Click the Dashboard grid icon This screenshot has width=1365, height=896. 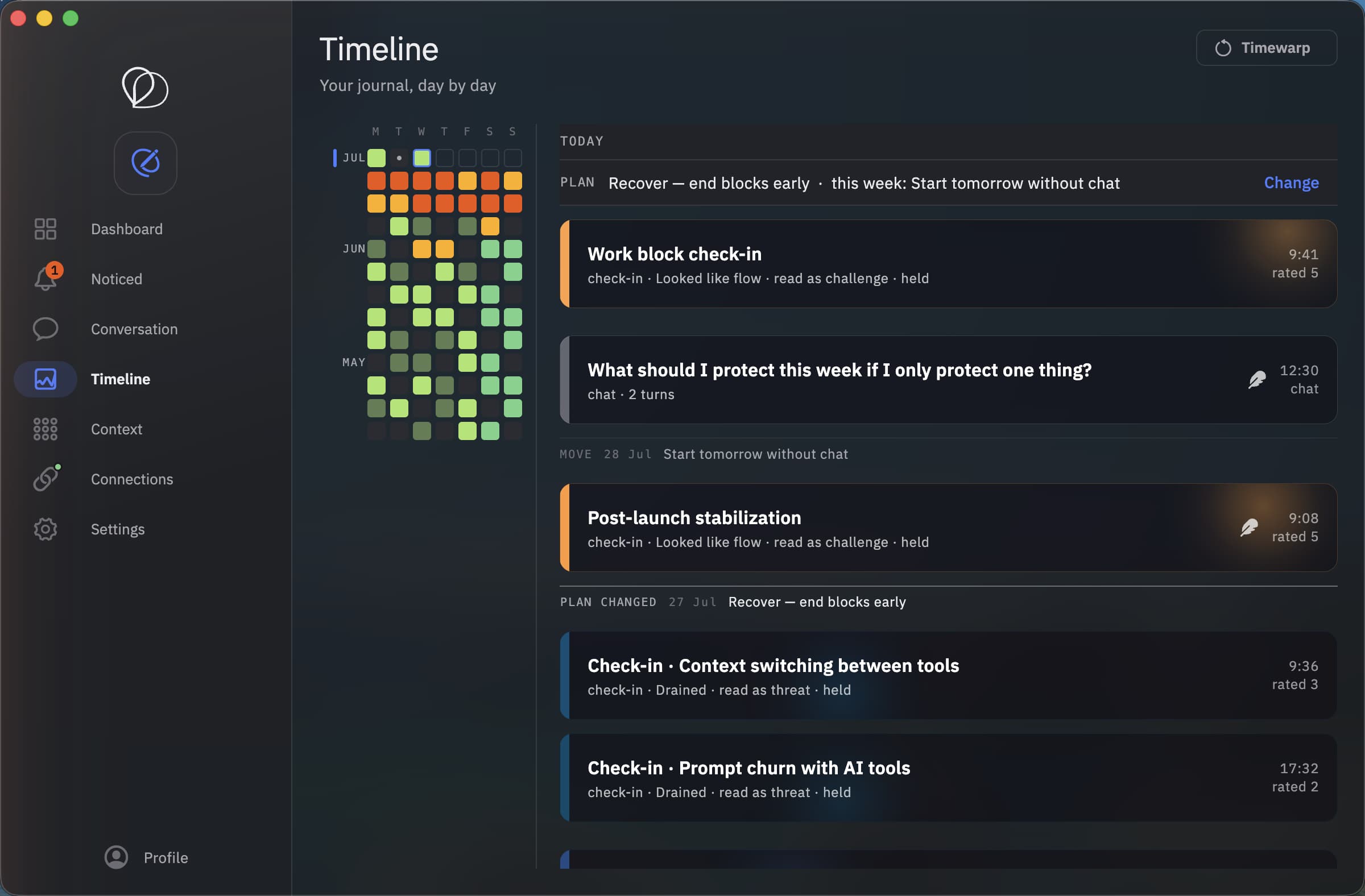pos(45,229)
